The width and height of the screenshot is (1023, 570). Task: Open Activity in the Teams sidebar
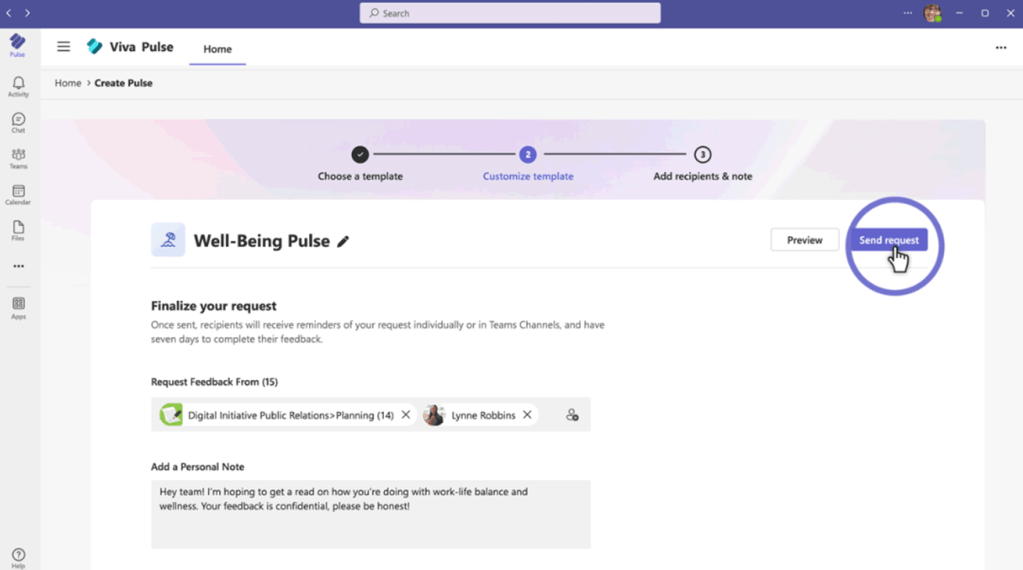click(18, 86)
